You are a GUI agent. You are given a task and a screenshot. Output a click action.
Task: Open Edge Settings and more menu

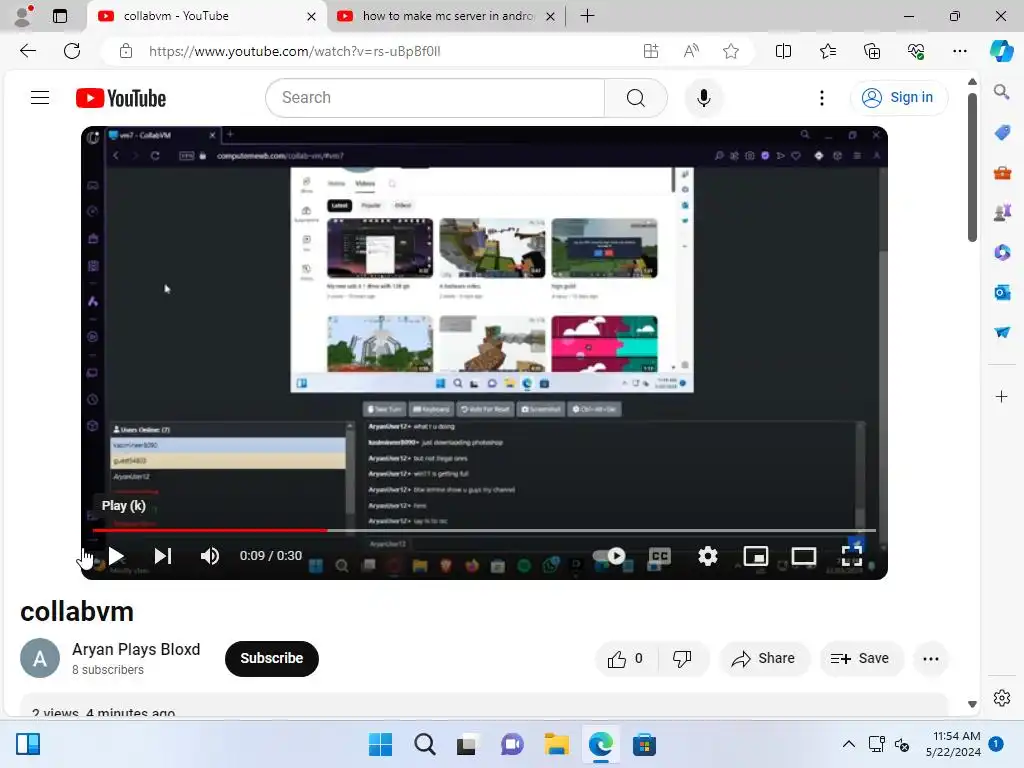(x=959, y=51)
